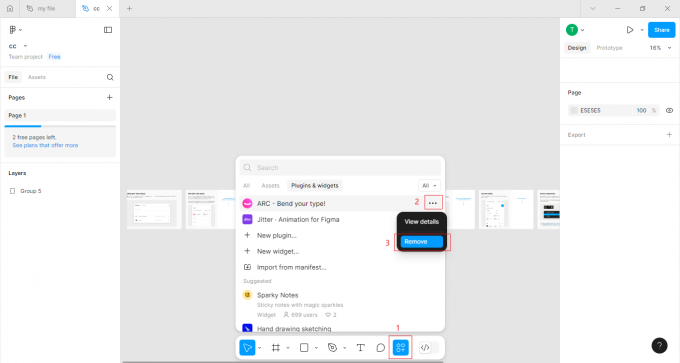
Task: Search layers with magnifier icon
Action: 110,77
